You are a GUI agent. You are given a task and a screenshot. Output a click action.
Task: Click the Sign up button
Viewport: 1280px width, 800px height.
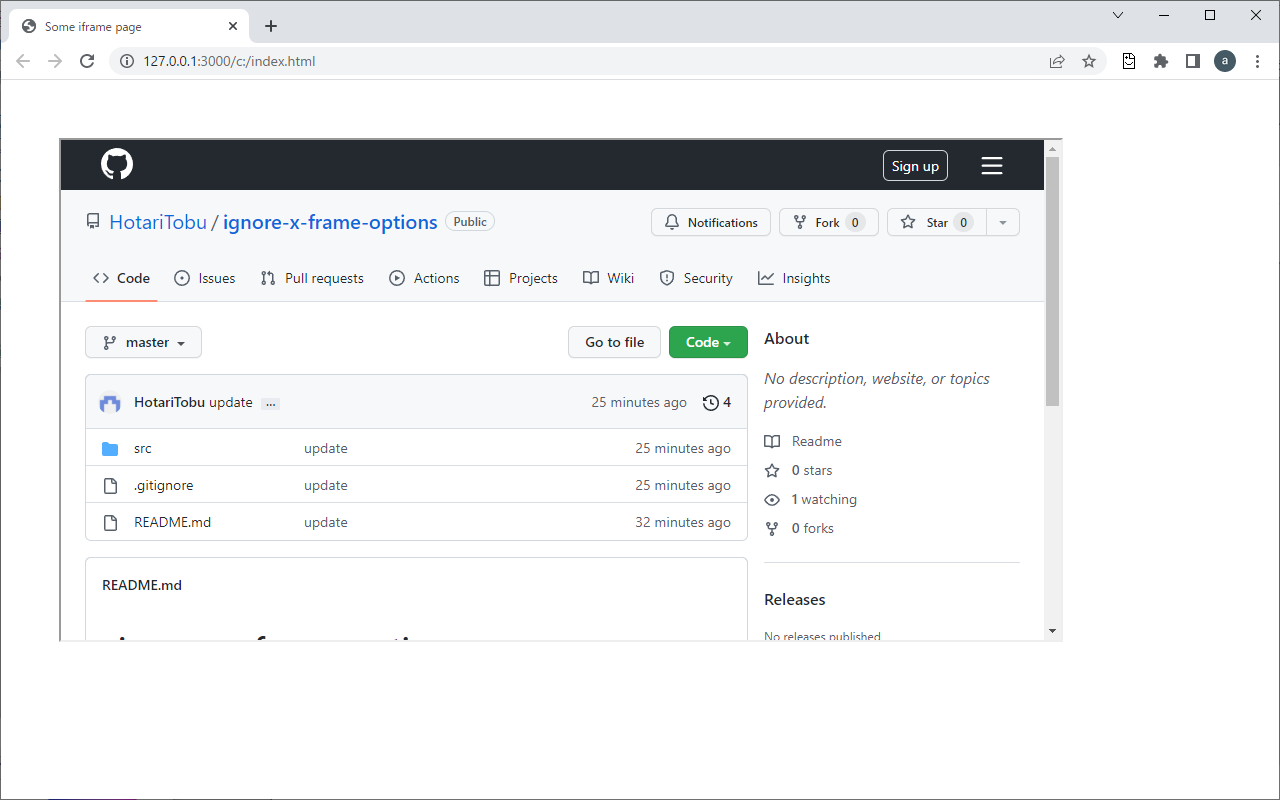(x=915, y=166)
